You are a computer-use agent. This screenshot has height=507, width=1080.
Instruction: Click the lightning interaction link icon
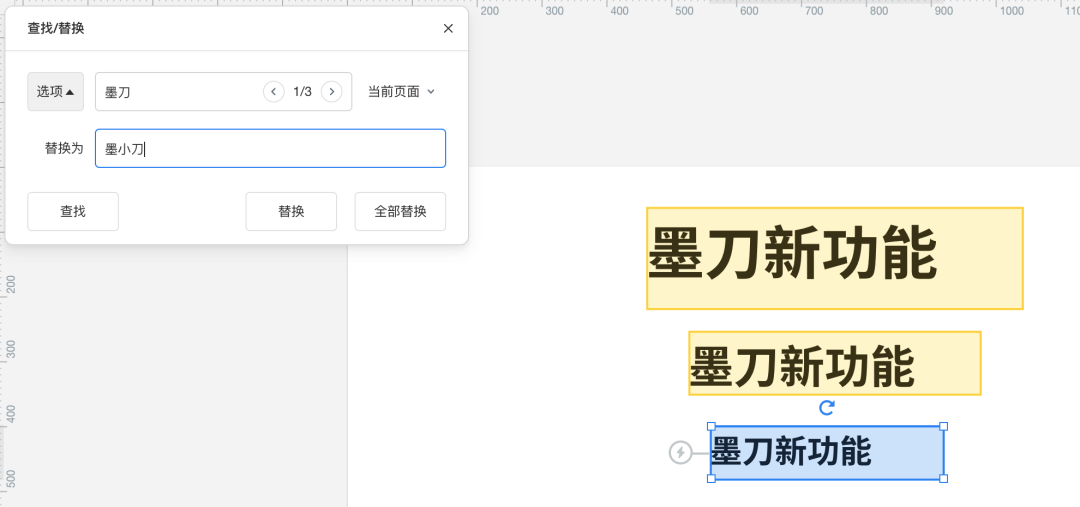(x=680, y=453)
